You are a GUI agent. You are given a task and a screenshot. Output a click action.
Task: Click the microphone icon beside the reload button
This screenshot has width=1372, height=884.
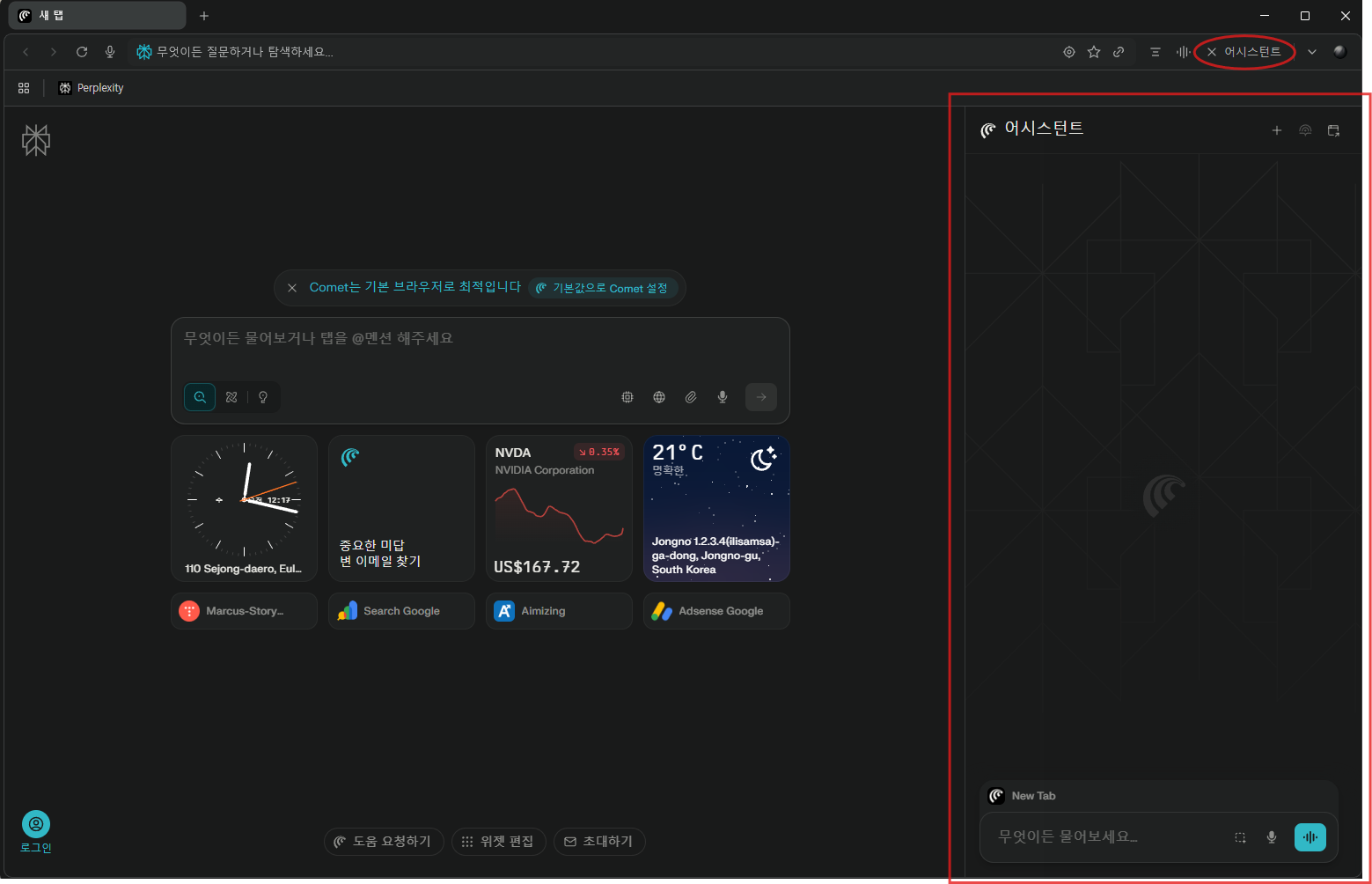[x=110, y=52]
